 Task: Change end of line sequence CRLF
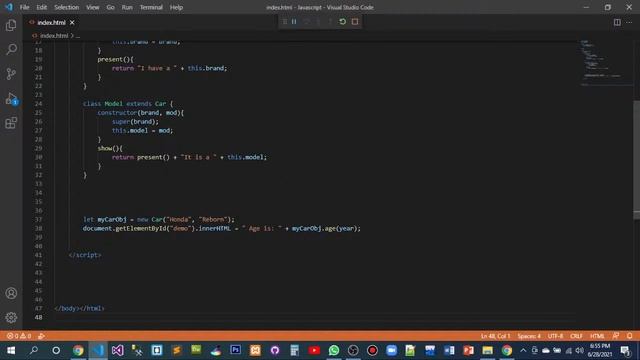(x=576, y=336)
